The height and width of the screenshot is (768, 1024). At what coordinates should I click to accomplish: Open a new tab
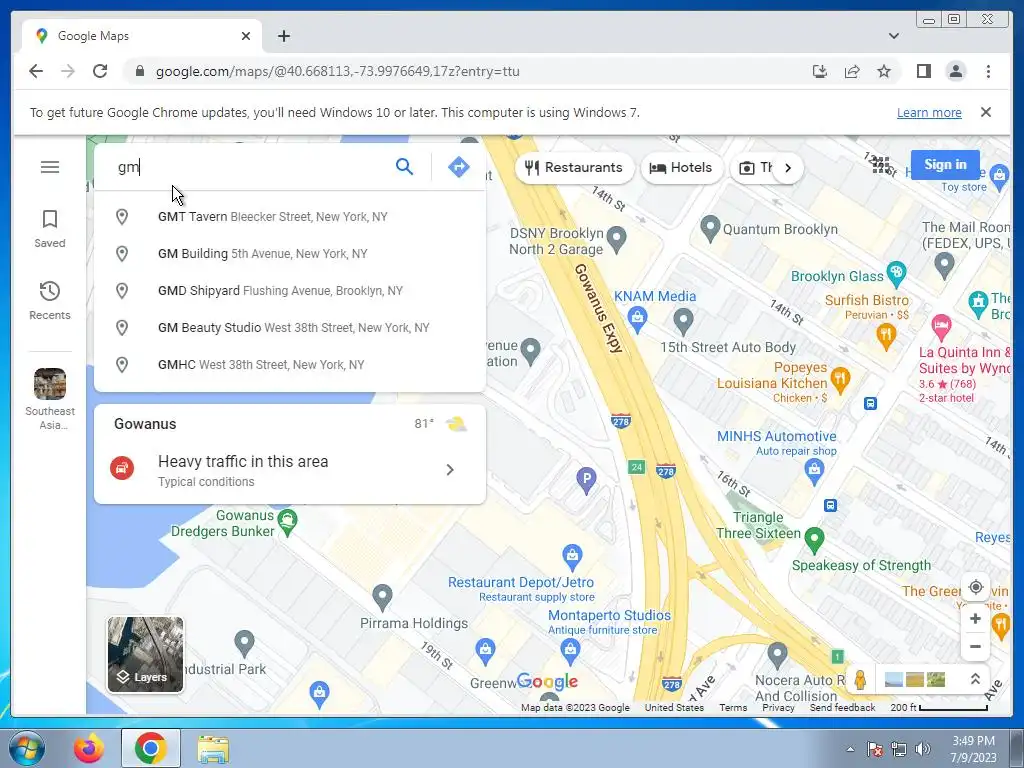[283, 36]
